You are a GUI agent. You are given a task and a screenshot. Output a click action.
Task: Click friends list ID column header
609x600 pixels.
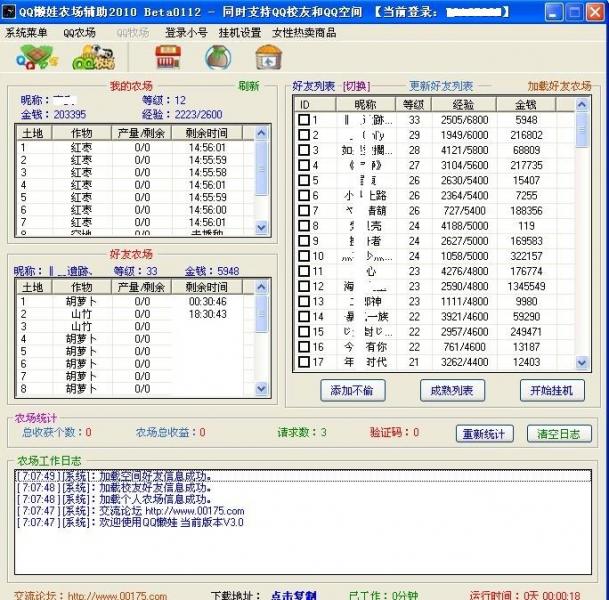click(x=315, y=104)
